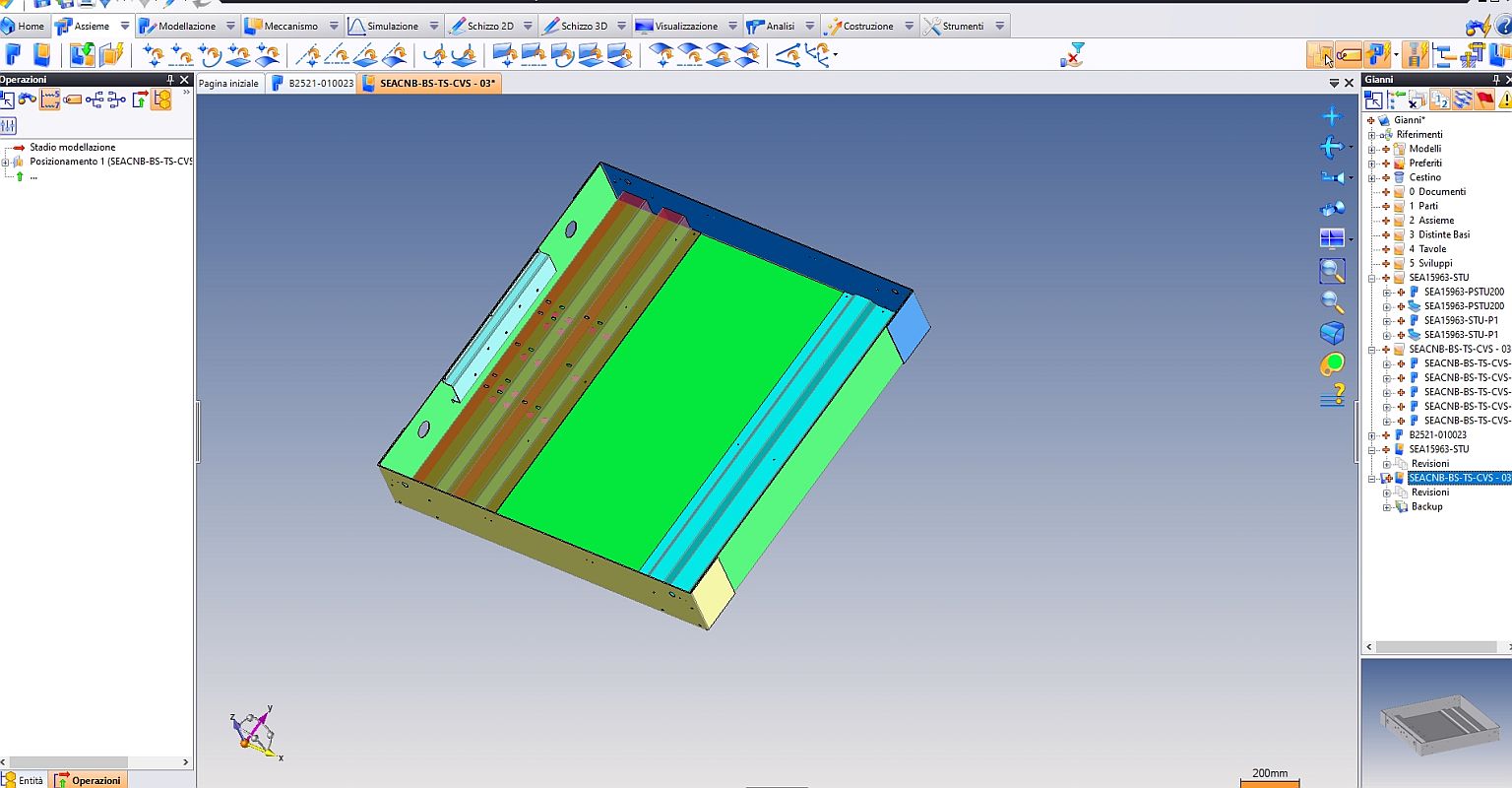Open the document tabs list dropdown arrow
The height and width of the screenshot is (788, 1512).
click(1334, 84)
